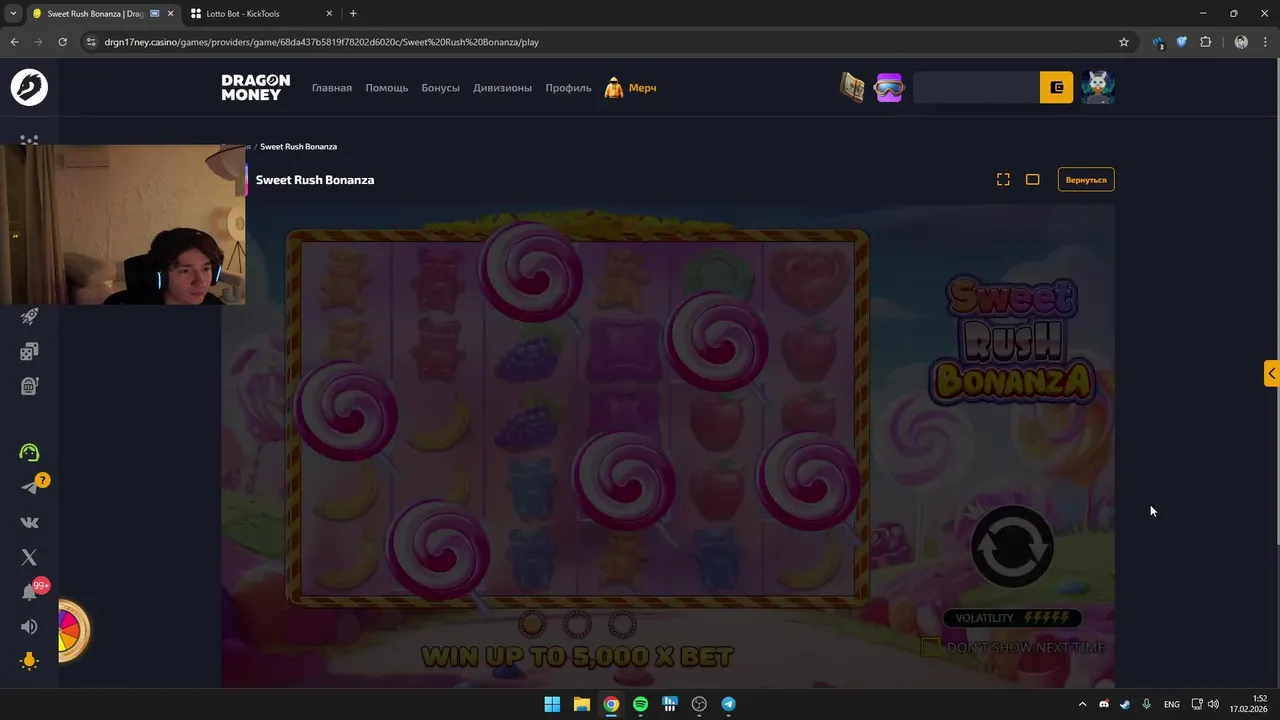1280x720 pixels.
Task: Click Sweet Rush Bonanza breadcrumb text
Action: tap(298, 146)
